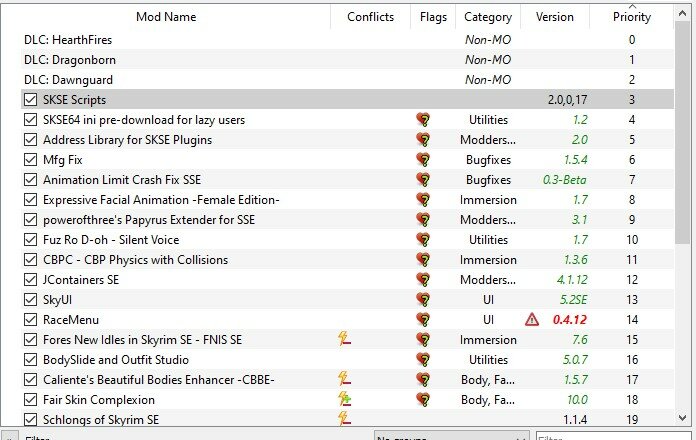Toggle SKSE64 ini pre-download checkbox
The image size is (696, 440).
(30, 120)
